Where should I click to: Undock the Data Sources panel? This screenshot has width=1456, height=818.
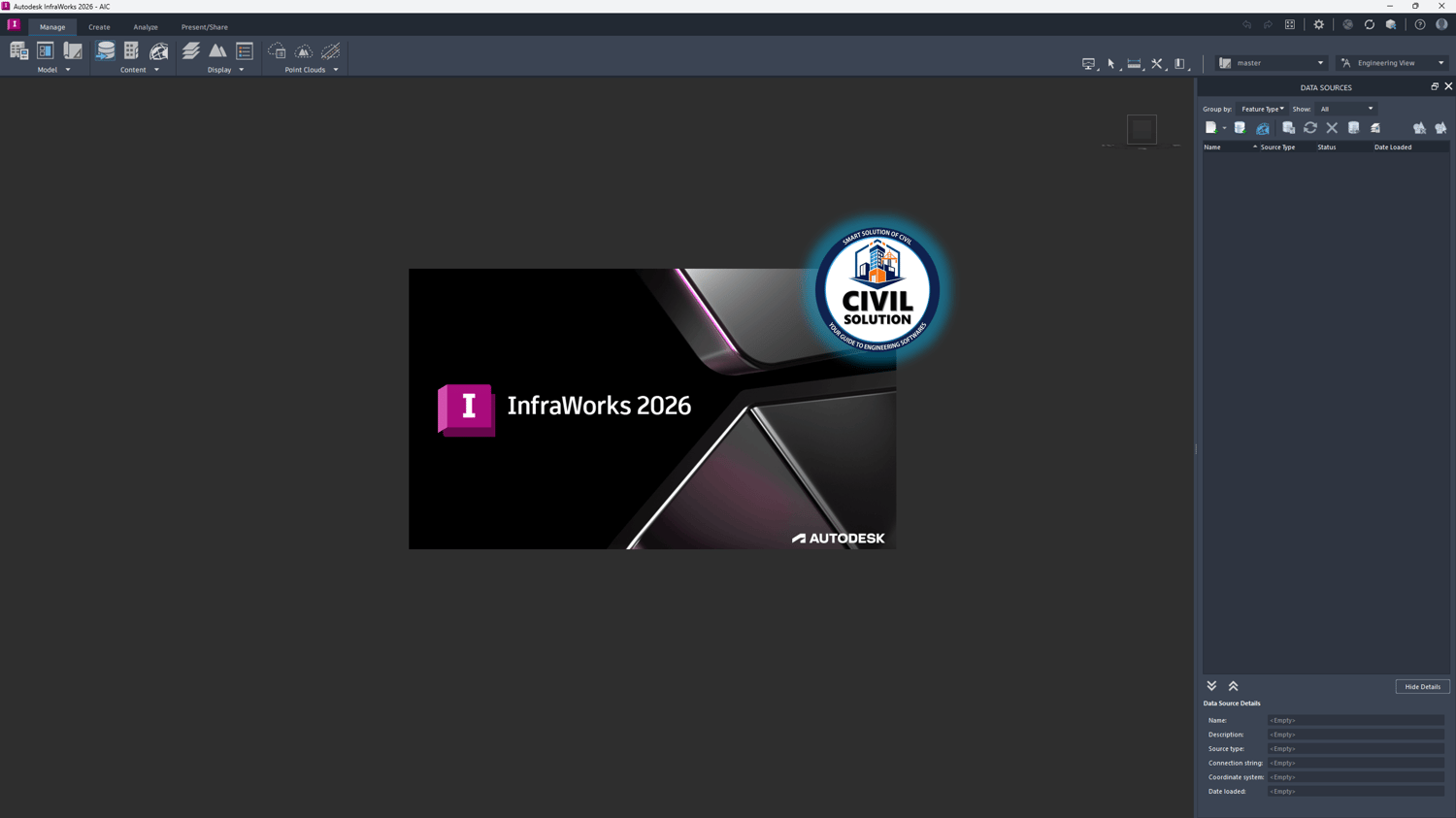(x=1435, y=87)
